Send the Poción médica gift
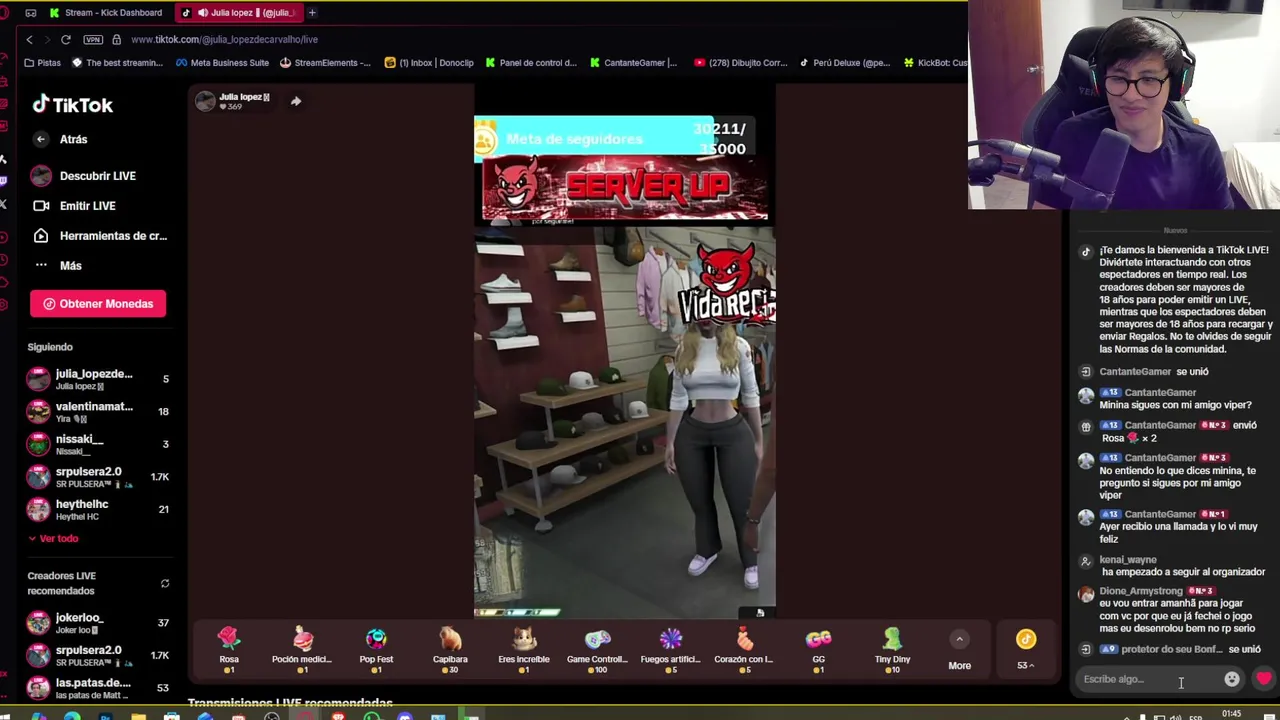 [x=302, y=648]
